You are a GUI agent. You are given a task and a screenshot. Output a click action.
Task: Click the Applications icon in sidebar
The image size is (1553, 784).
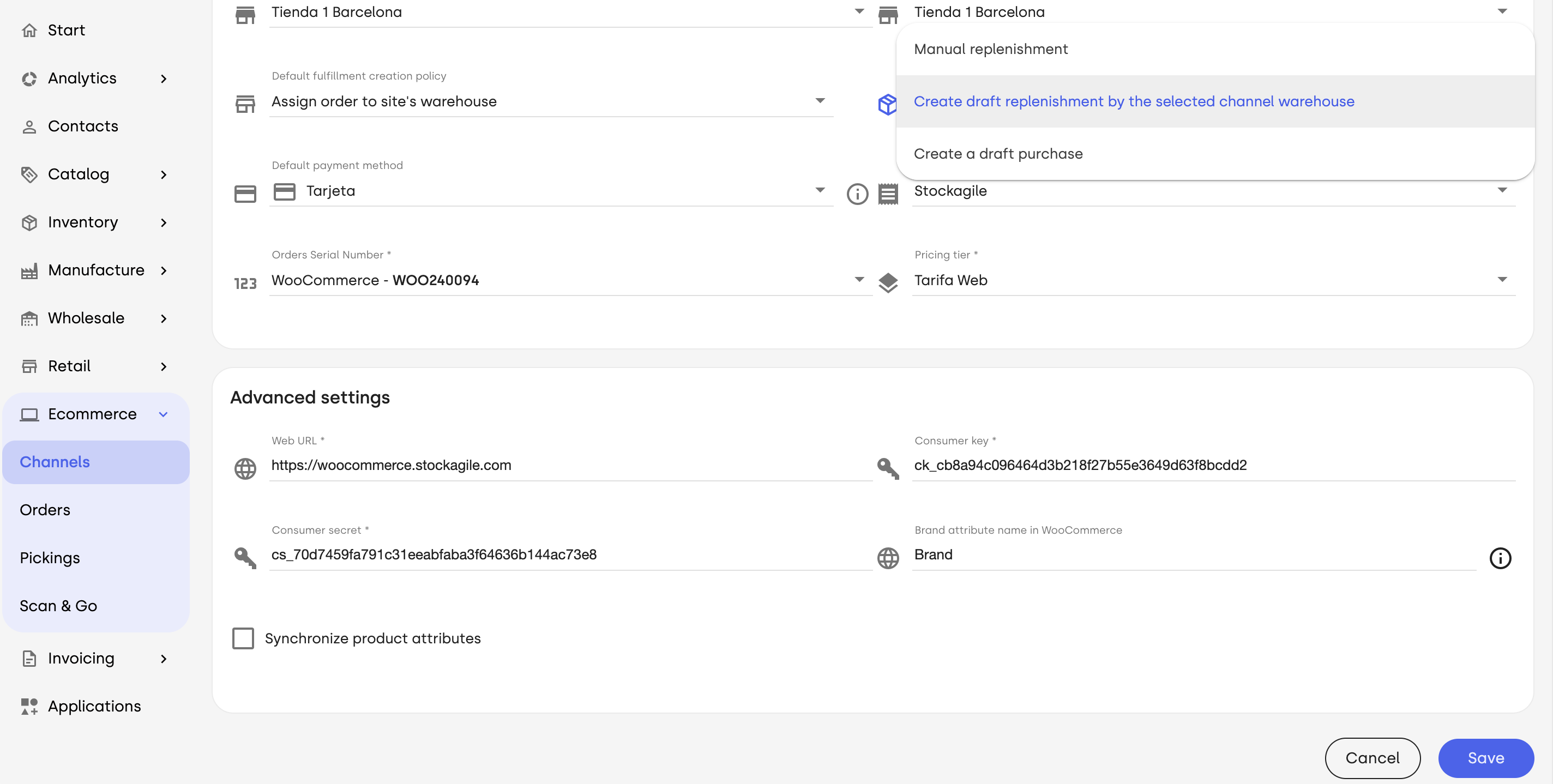point(29,706)
